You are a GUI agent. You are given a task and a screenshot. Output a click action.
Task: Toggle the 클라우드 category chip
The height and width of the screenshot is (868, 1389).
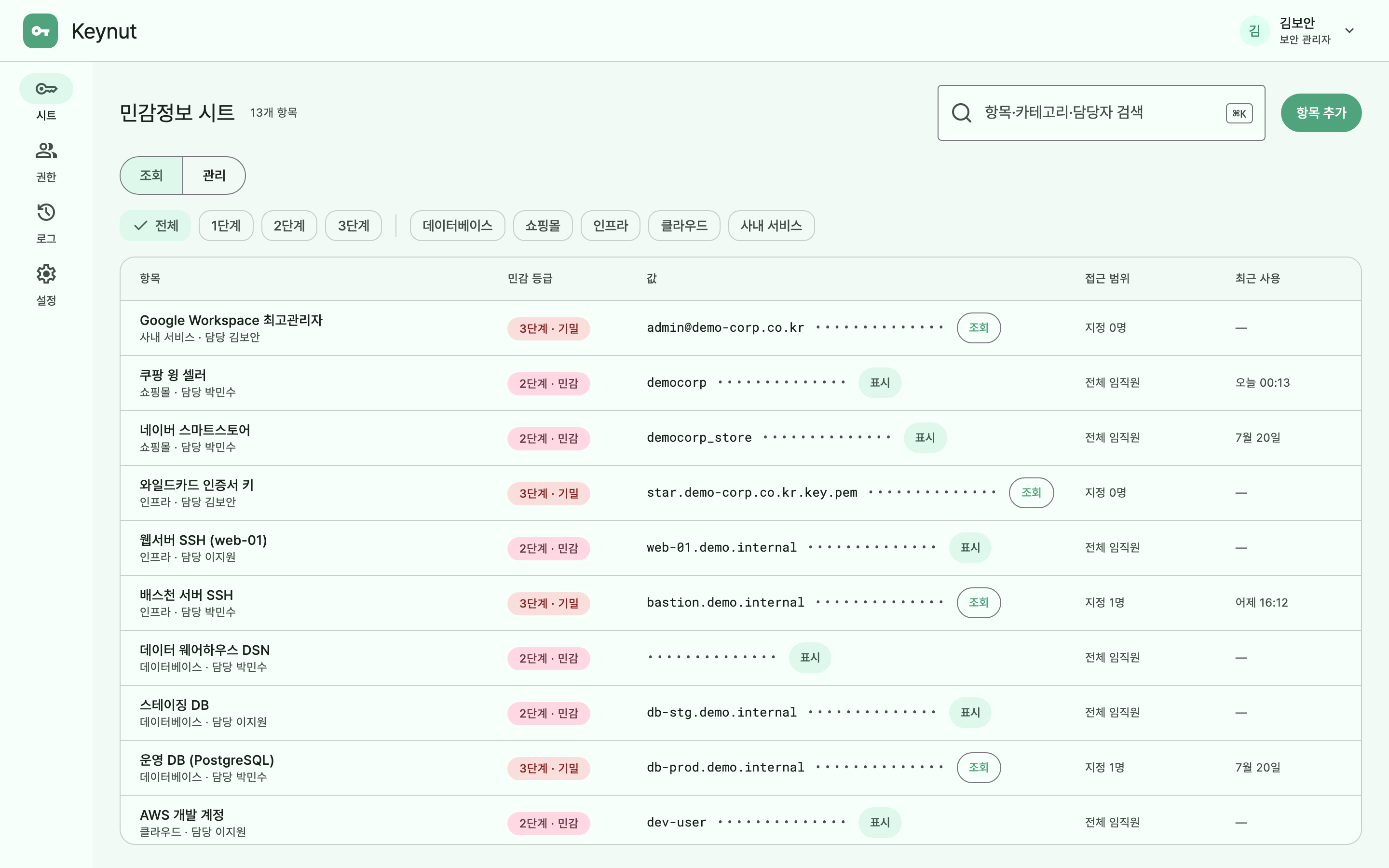[x=684, y=226]
